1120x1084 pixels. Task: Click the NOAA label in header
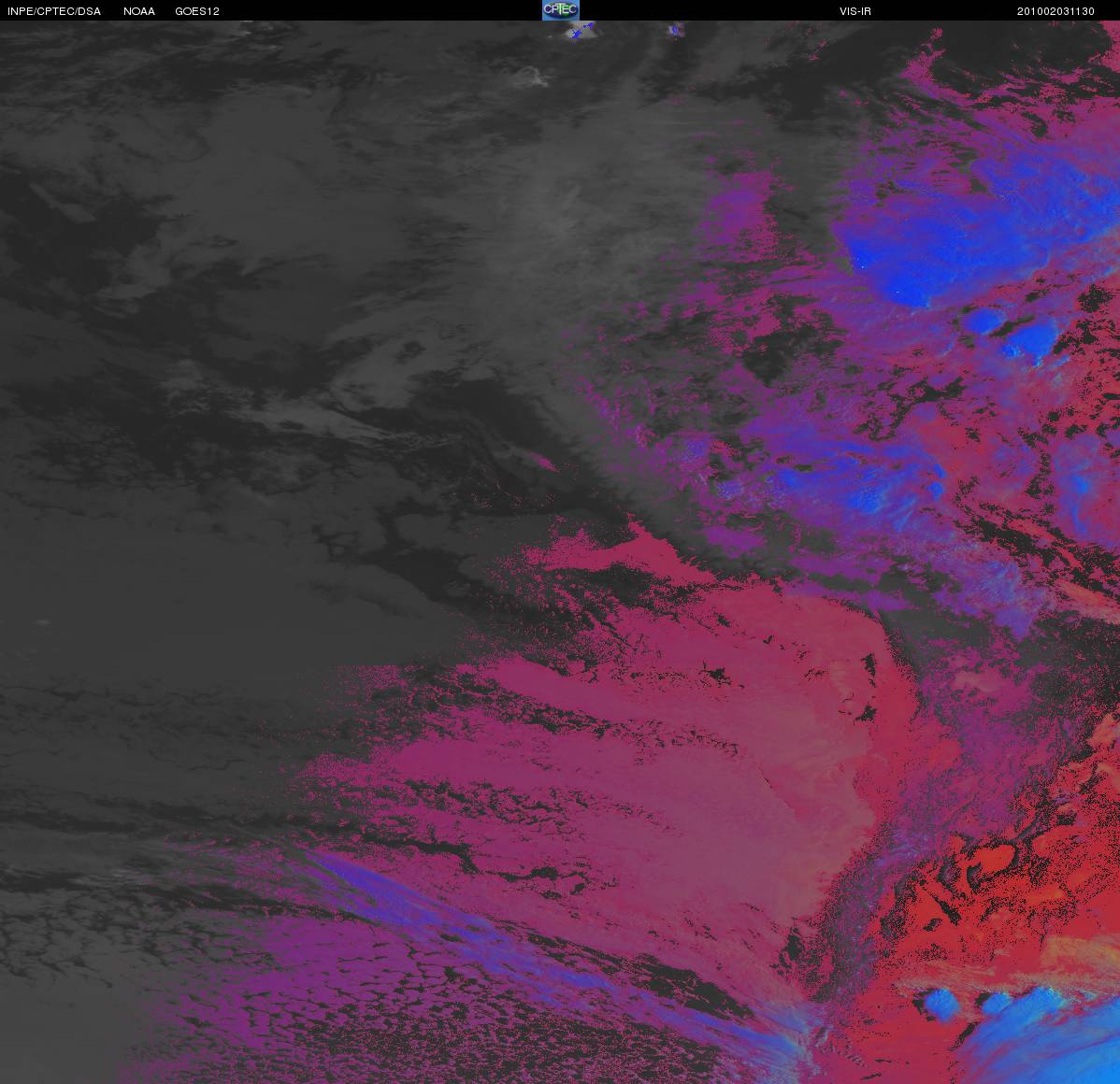[139, 11]
